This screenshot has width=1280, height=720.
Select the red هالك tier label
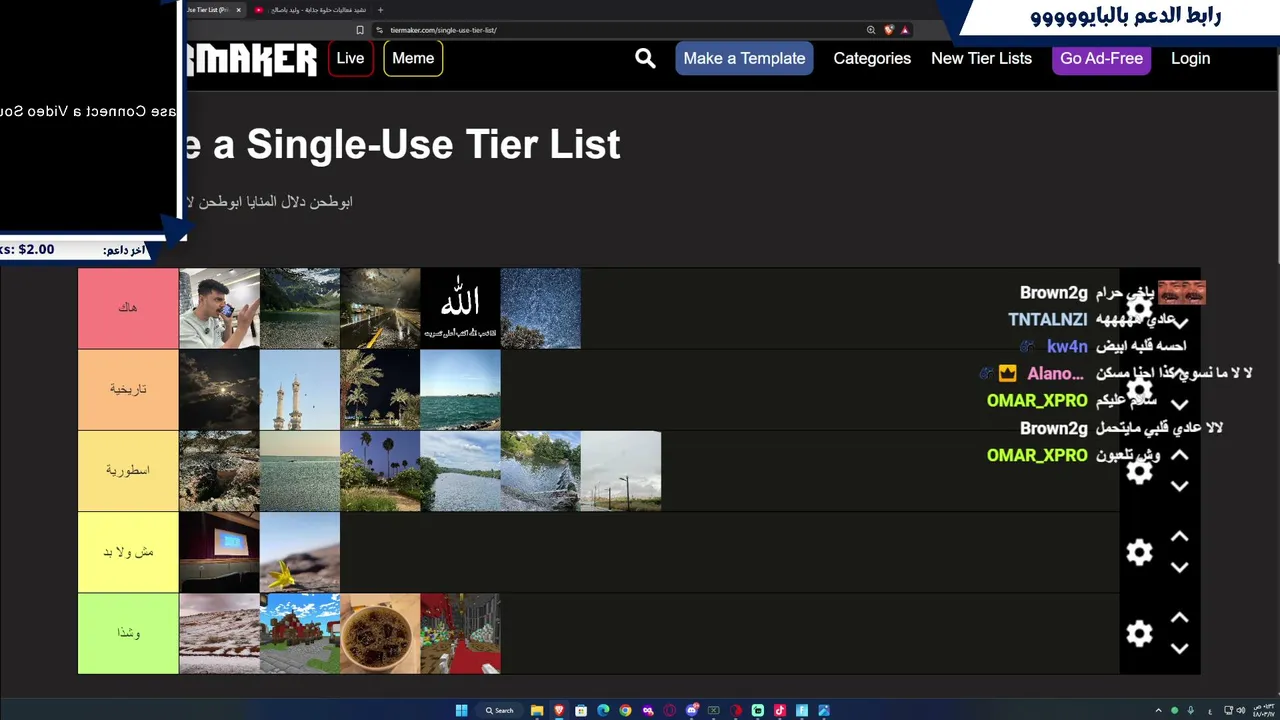[x=128, y=308]
